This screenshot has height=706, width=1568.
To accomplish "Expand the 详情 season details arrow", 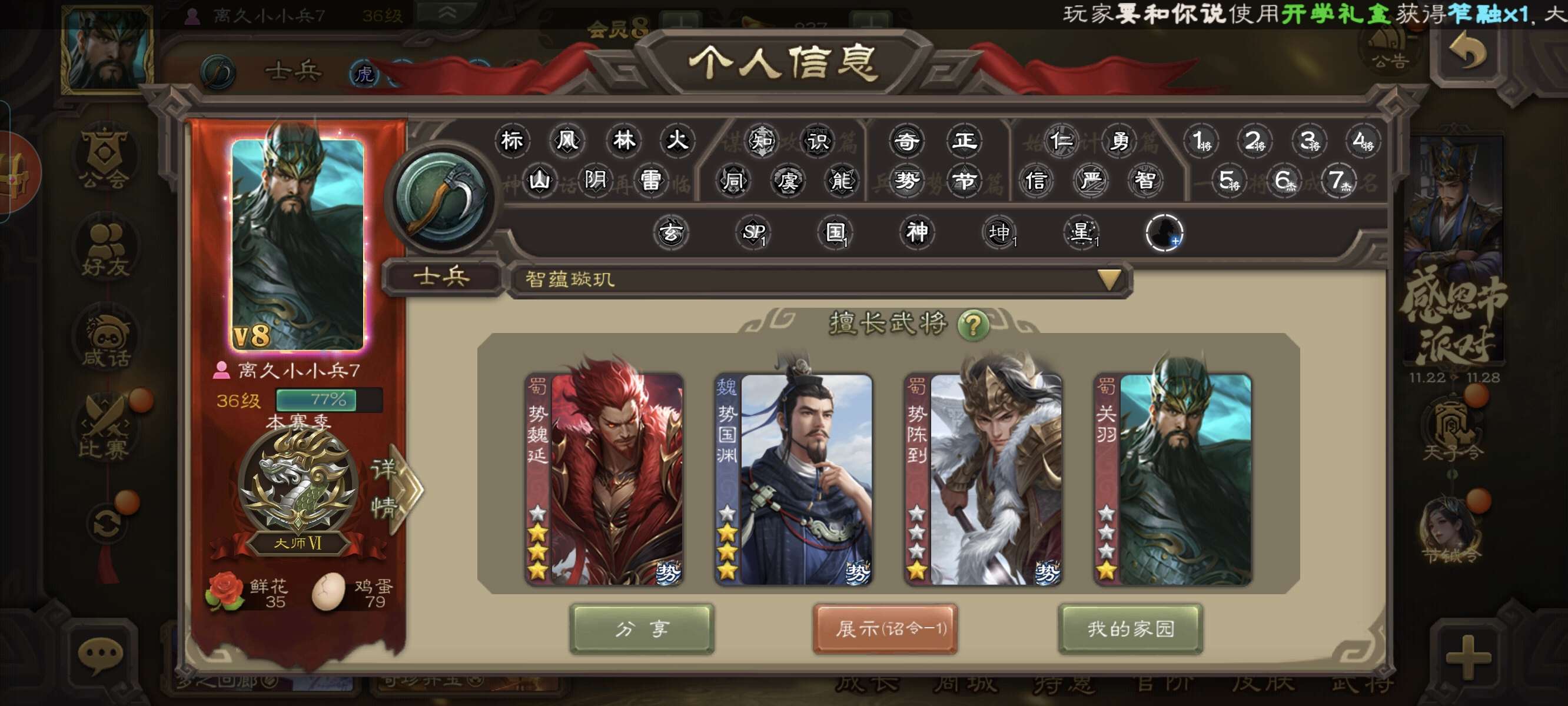I will tap(397, 488).
